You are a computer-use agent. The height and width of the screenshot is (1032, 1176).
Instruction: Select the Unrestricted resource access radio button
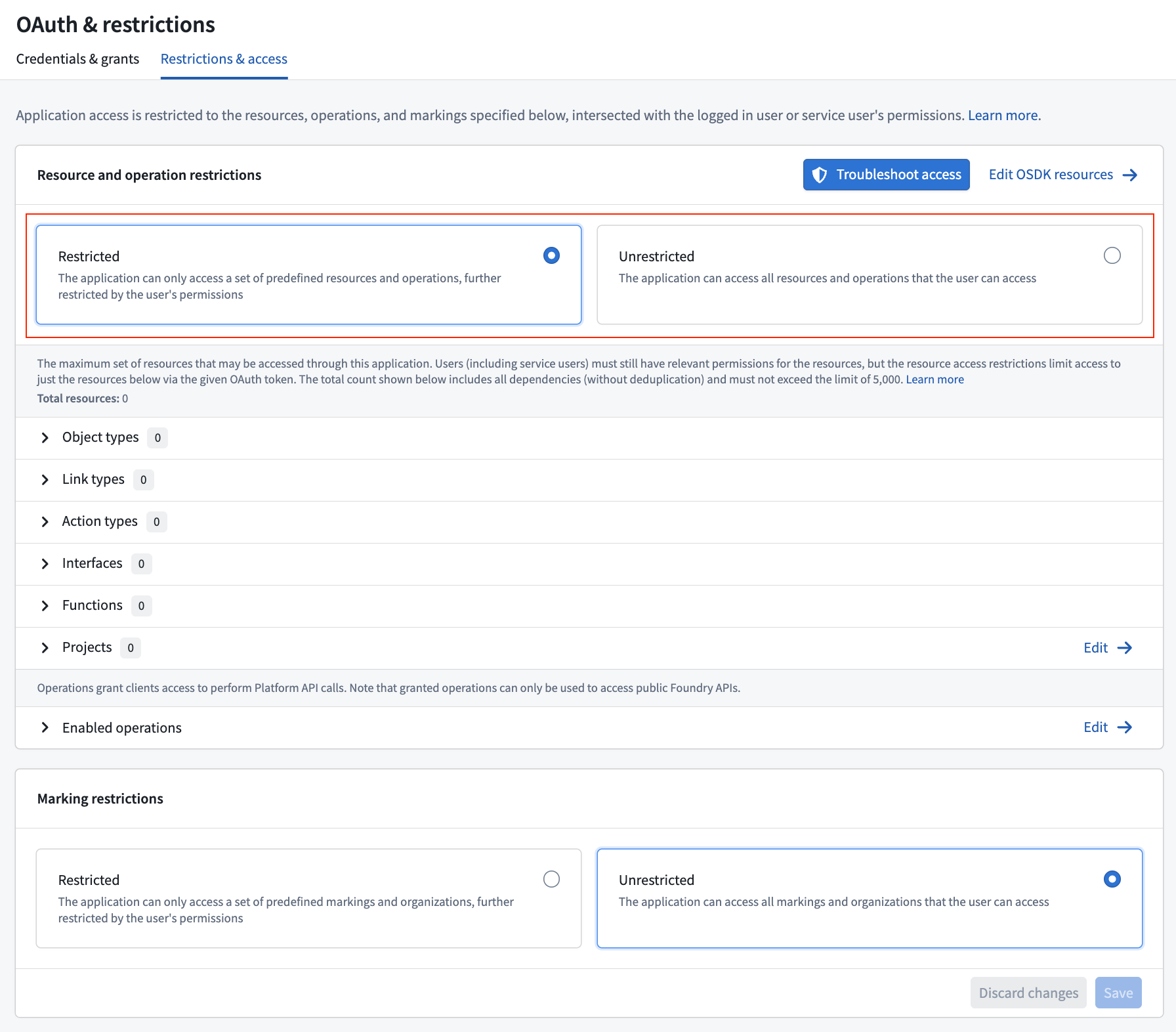(x=1112, y=255)
